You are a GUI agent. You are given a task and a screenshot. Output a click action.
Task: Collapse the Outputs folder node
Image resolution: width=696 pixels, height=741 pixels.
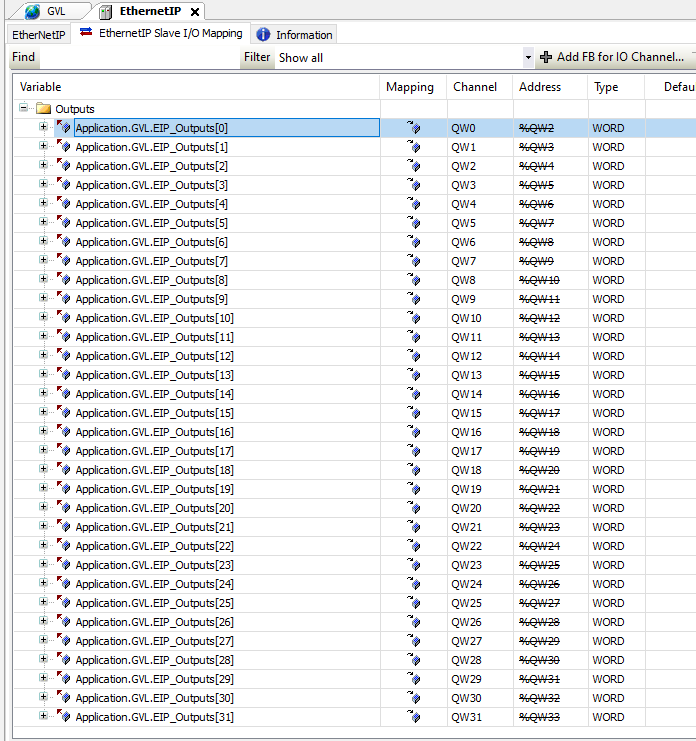click(23, 108)
